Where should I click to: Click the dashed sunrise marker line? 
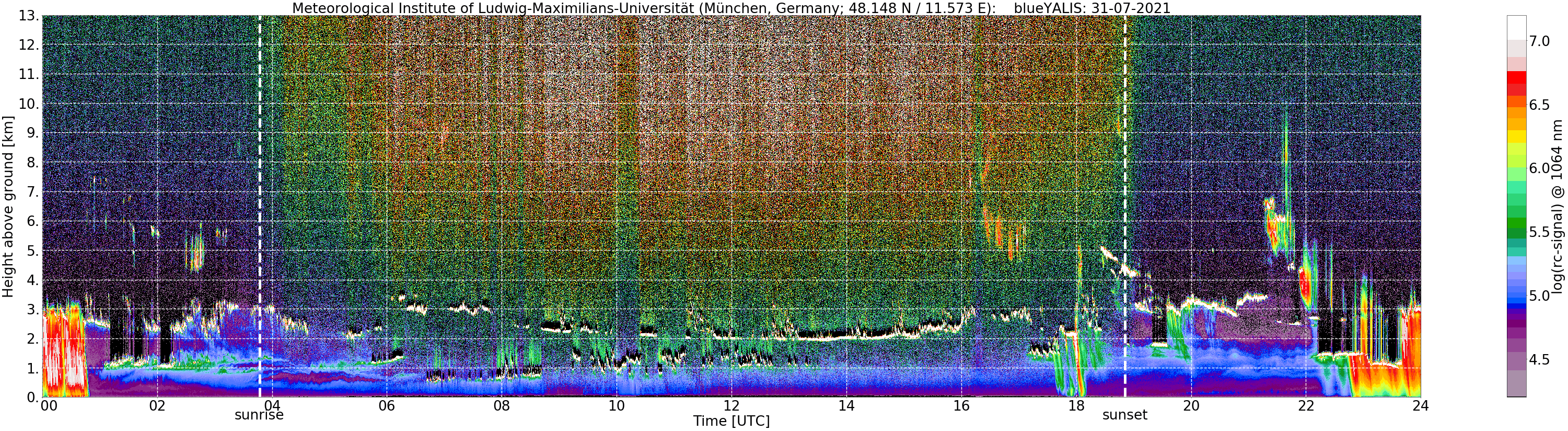tap(260, 206)
